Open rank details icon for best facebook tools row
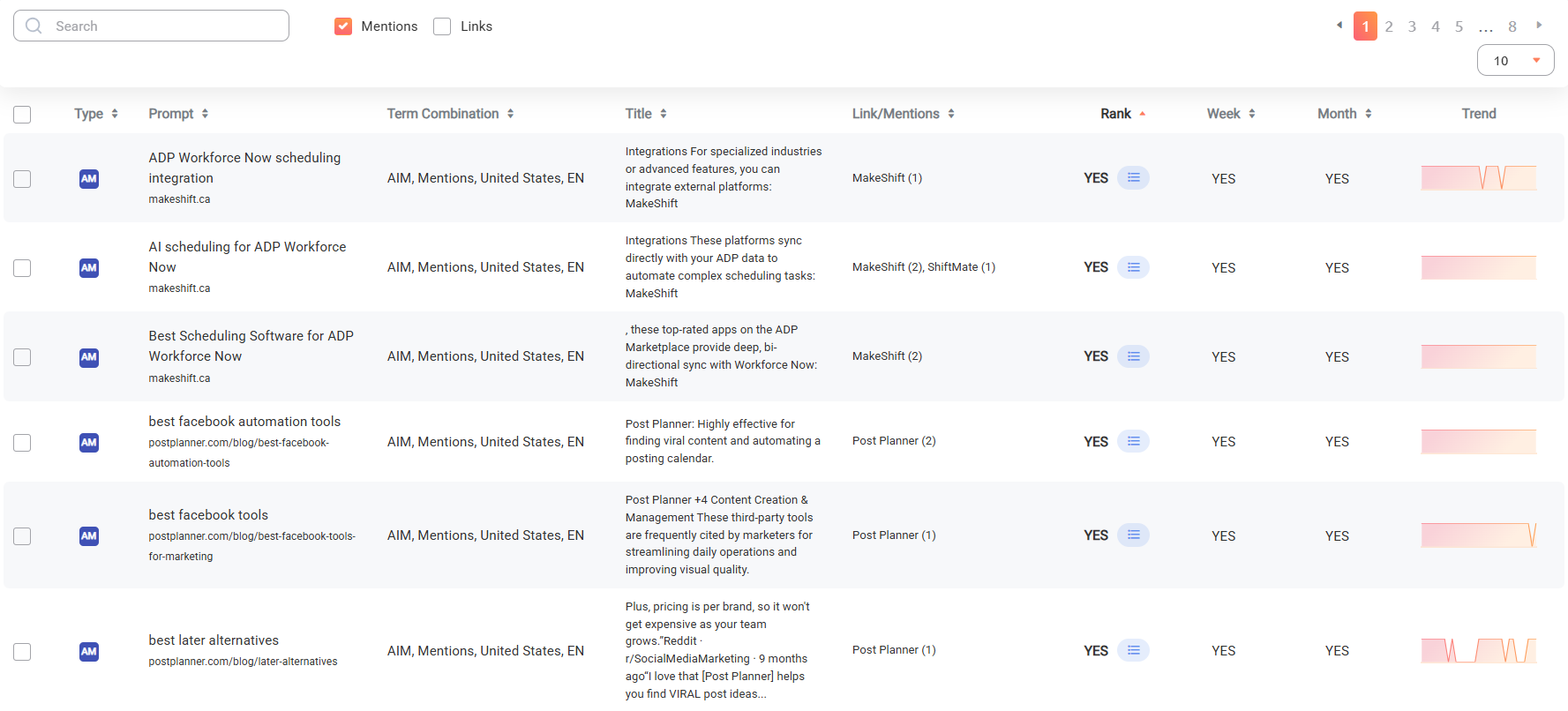This screenshot has height=711, width=1568. tap(1134, 535)
